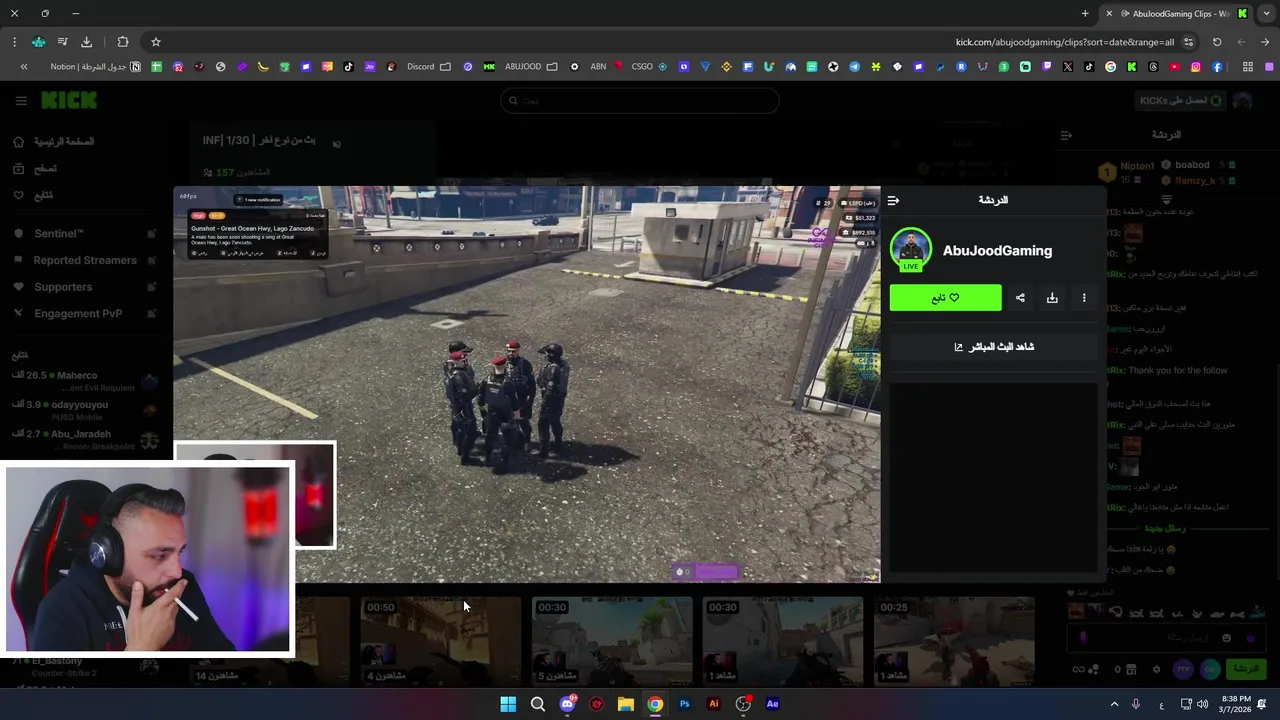Open the YouTube bookmark icon
The width and height of the screenshot is (1280, 720).
(x=1174, y=67)
